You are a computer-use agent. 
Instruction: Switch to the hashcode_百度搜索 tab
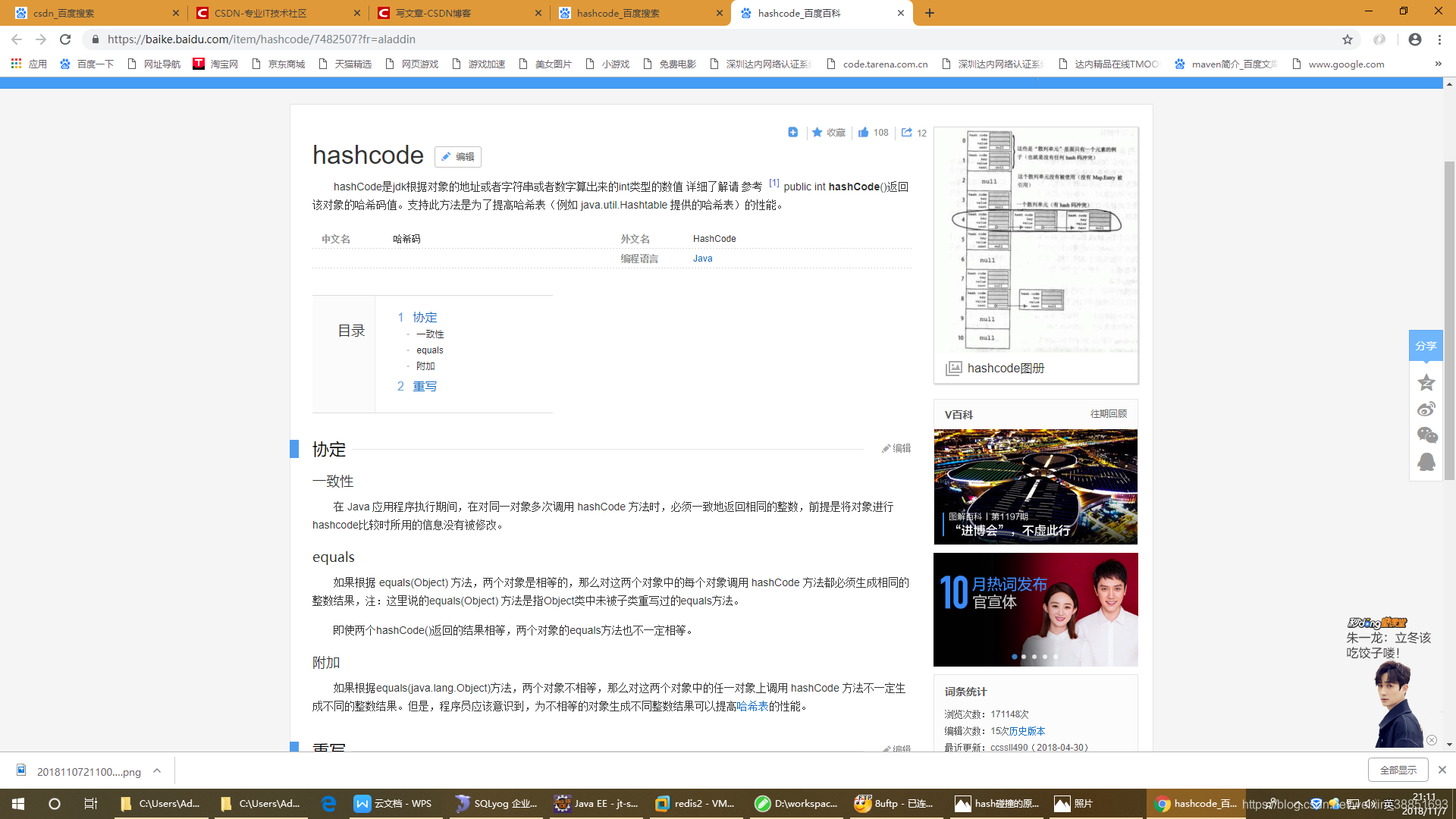coord(640,13)
